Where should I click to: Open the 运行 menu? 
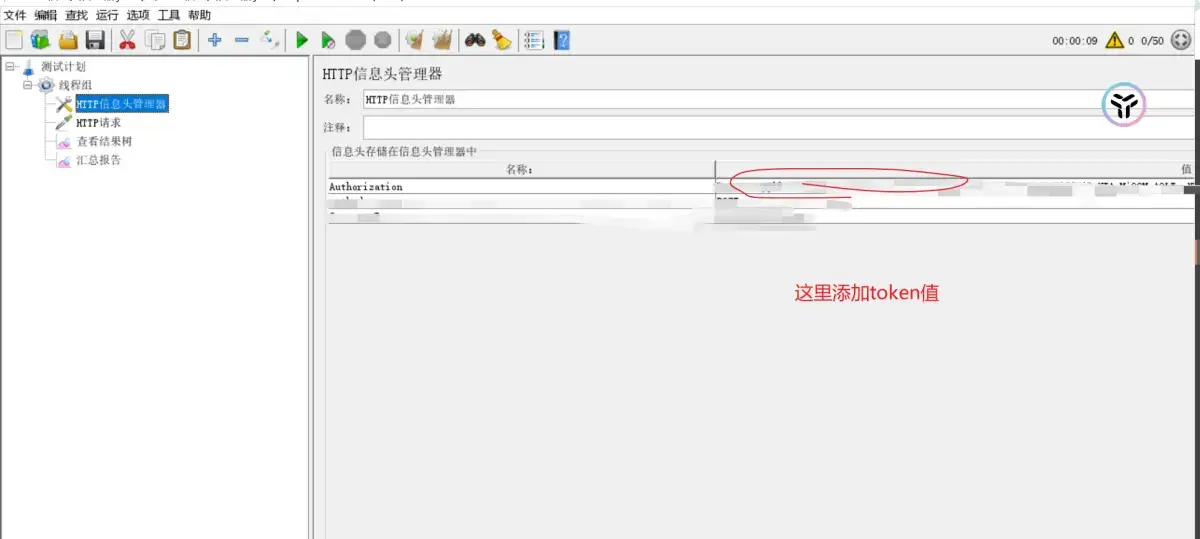pyautogui.click(x=108, y=15)
